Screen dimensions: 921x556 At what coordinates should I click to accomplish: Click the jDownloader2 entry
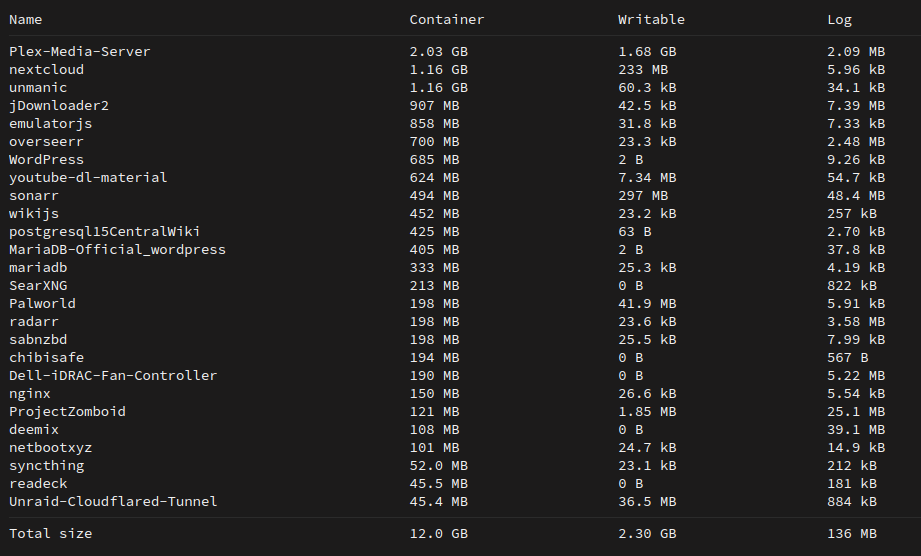coord(59,106)
